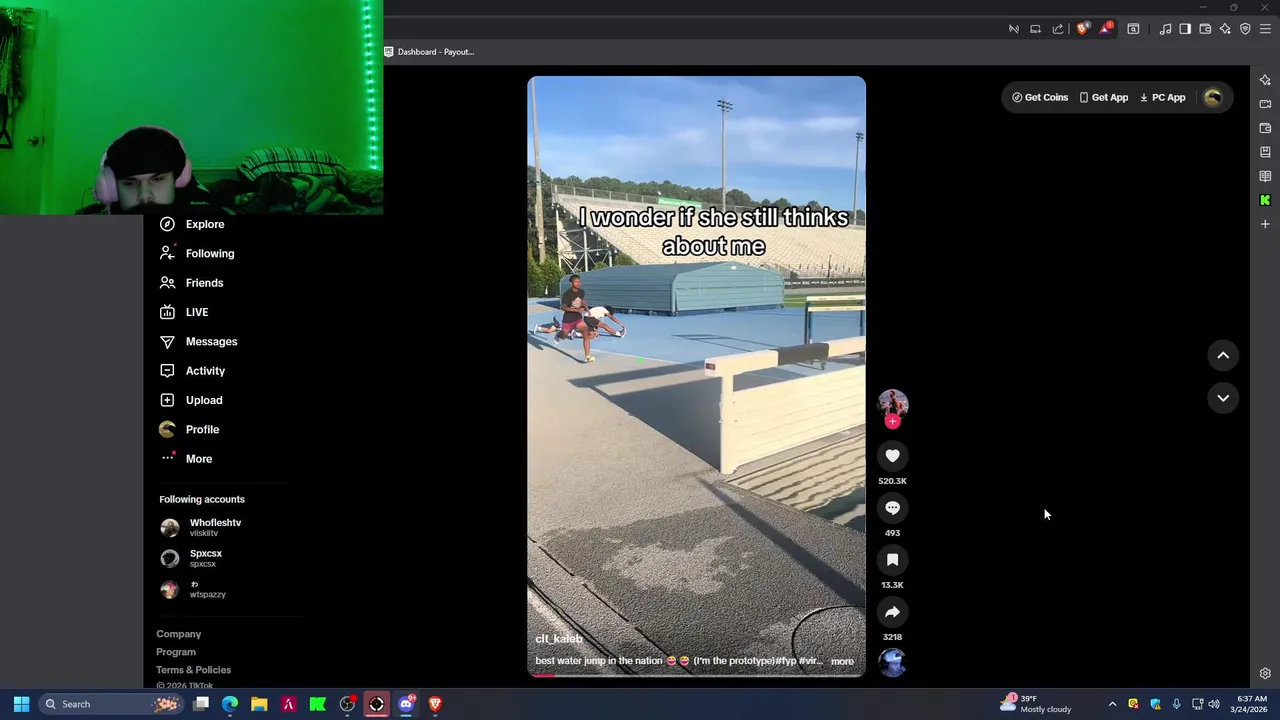Open the browser playlist music note icon
The height and width of the screenshot is (720, 1280).
click(1165, 29)
